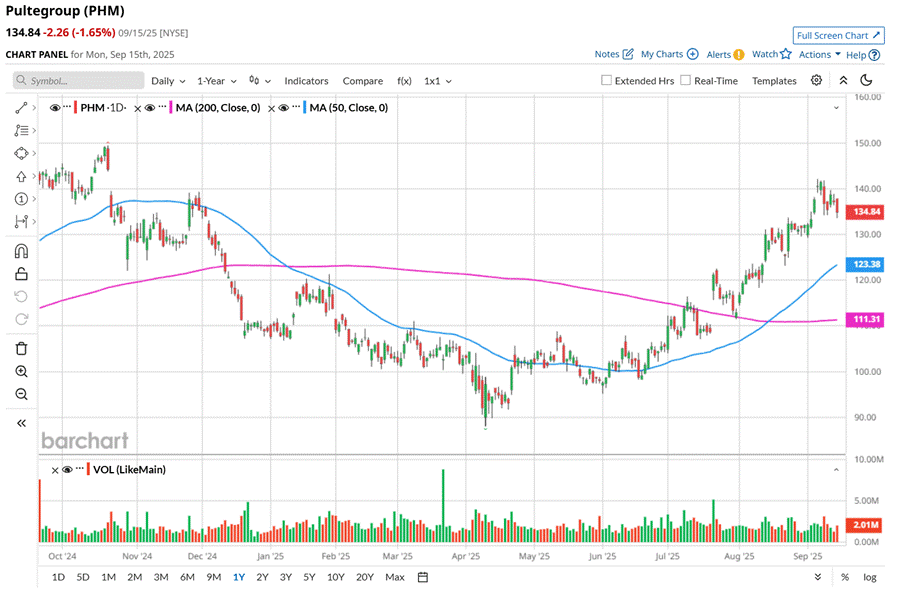Viewport: 902px width, 594px height.
Task: Enable the Extended Hrs checkbox
Action: pos(606,80)
